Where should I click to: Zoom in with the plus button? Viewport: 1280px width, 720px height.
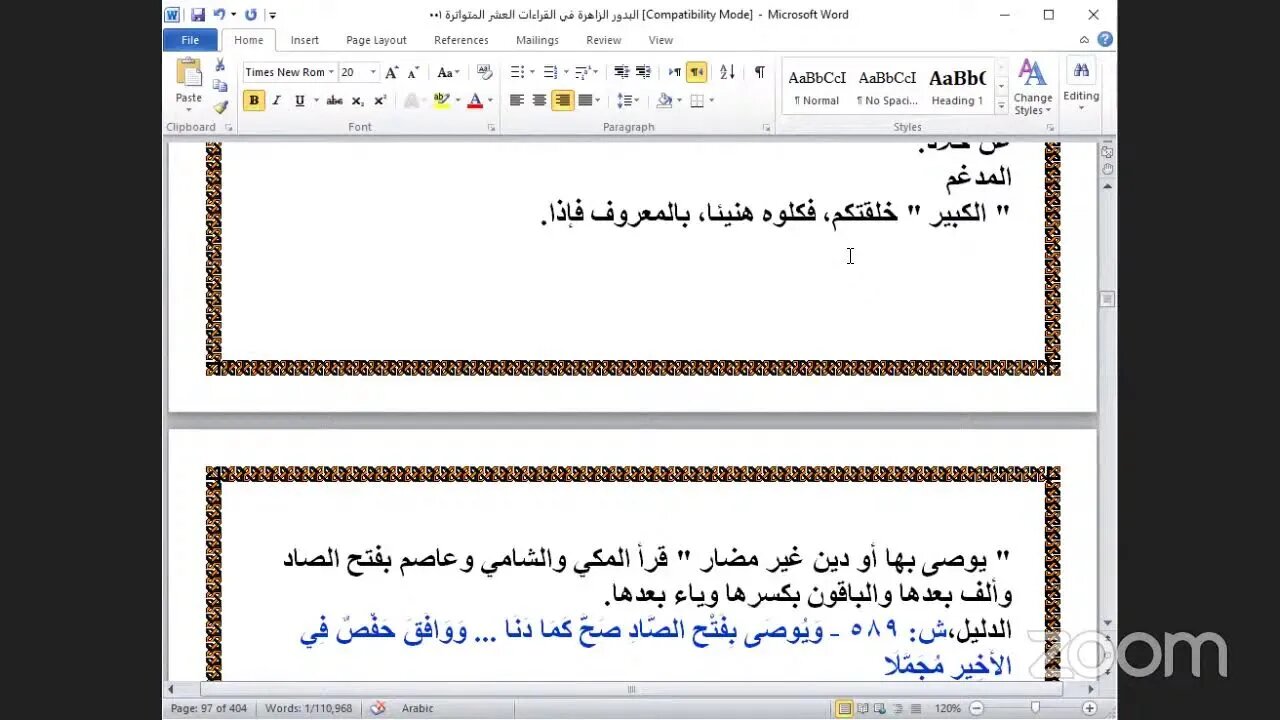[x=1089, y=708]
